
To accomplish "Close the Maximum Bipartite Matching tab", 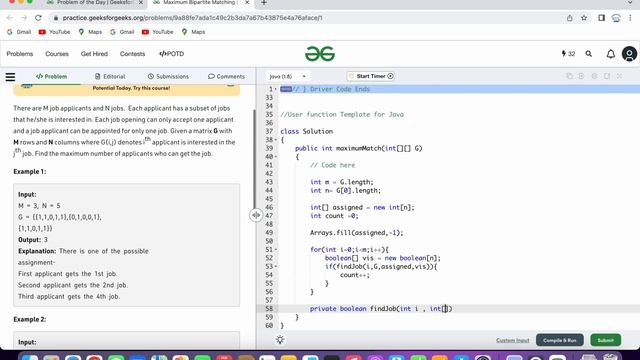I will tap(247, 3).
